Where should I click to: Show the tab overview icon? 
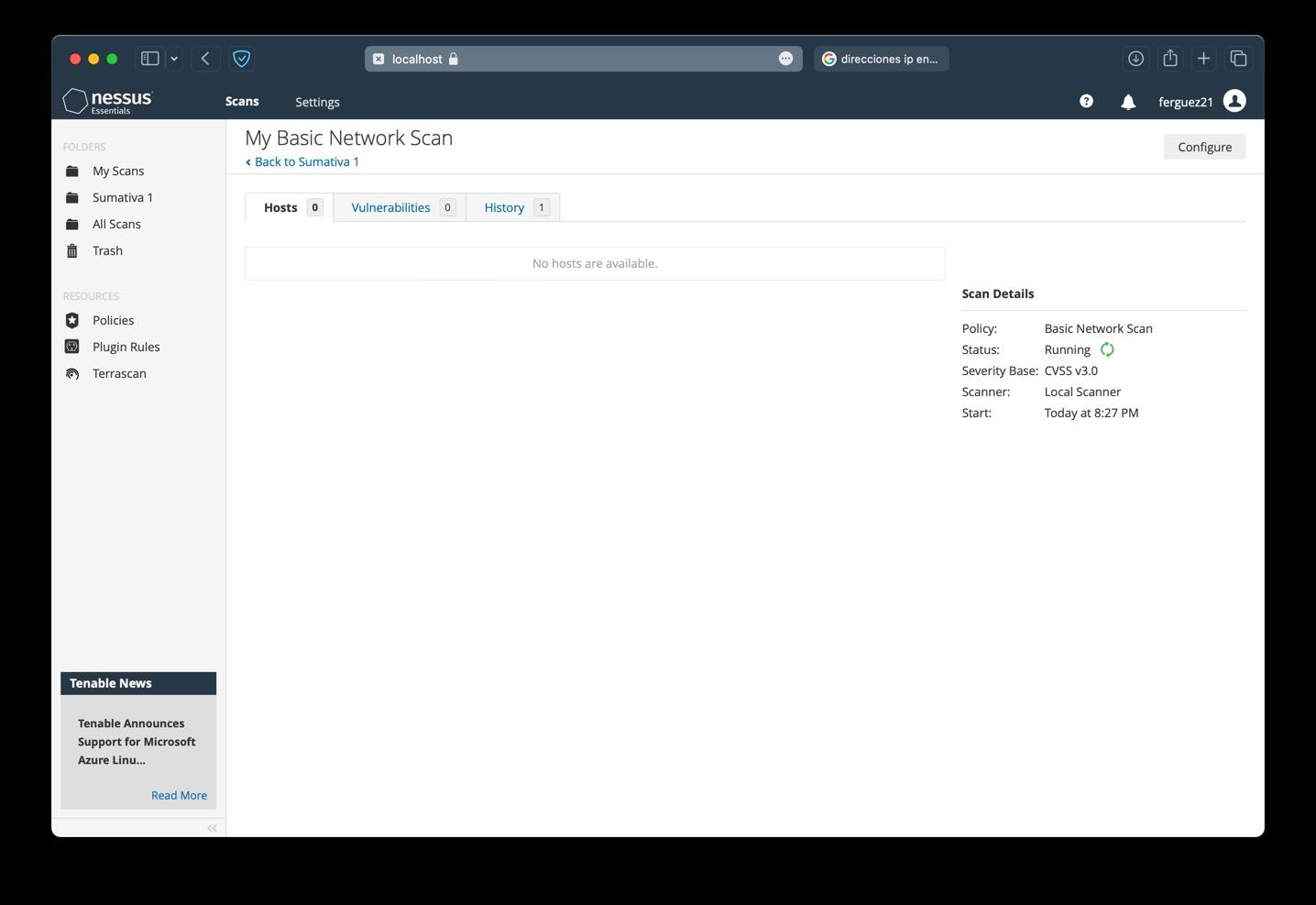click(1238, 59)
